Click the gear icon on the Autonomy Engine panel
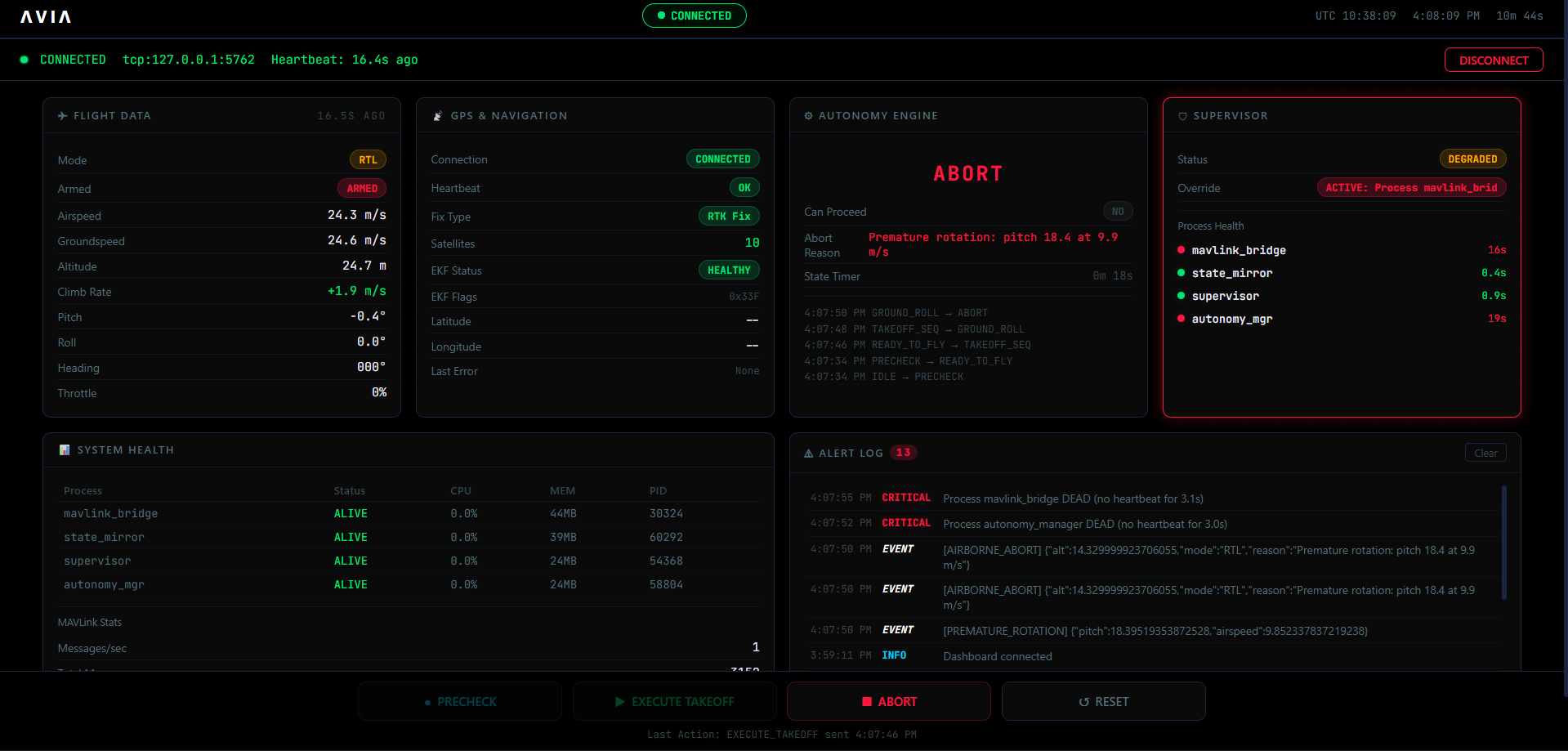The height and width of the screenshot is (751, 1568). click(809, 115)
